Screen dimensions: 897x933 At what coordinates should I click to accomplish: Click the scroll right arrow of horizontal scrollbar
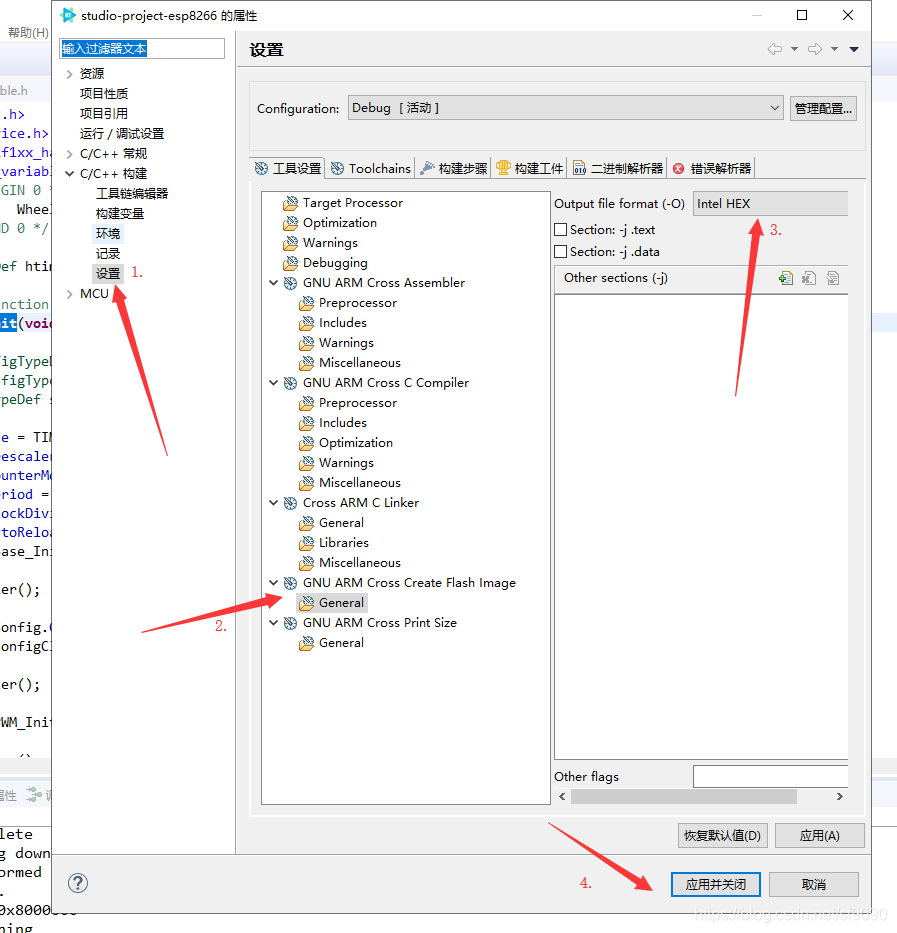839,796
